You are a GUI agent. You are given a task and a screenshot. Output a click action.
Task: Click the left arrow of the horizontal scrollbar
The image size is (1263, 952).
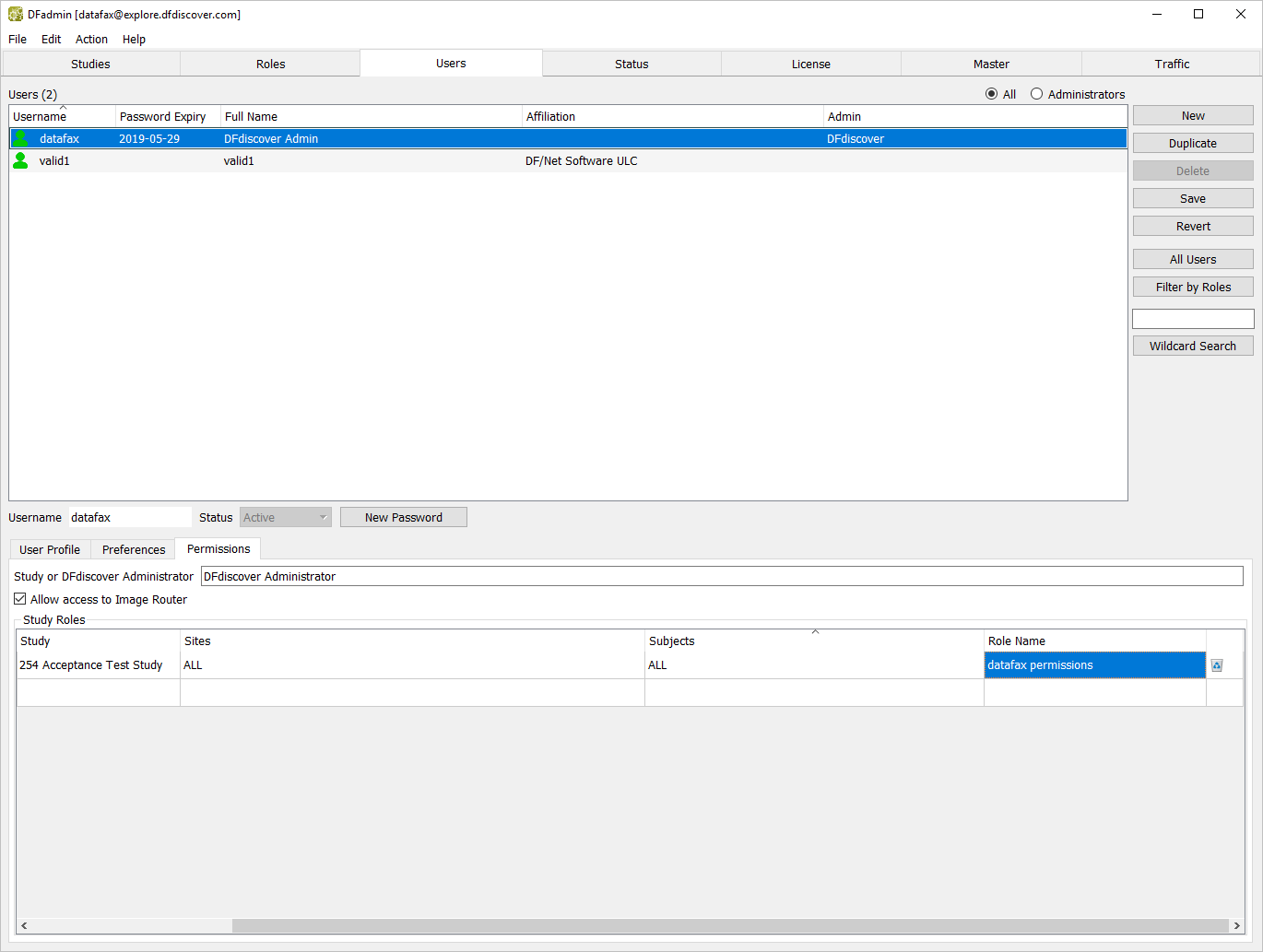click(24, 925)
